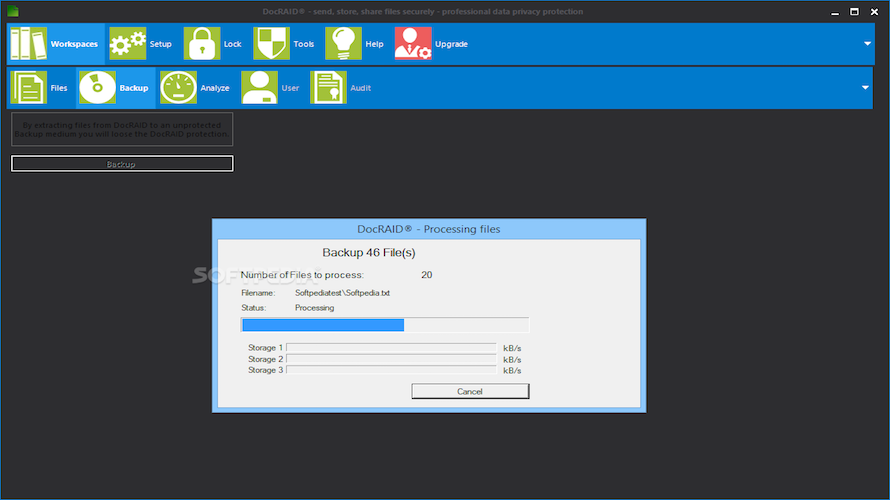This screenshot has height=500, width=890.
Task: Minimize the DocRAID window
Action: point(834,12)
